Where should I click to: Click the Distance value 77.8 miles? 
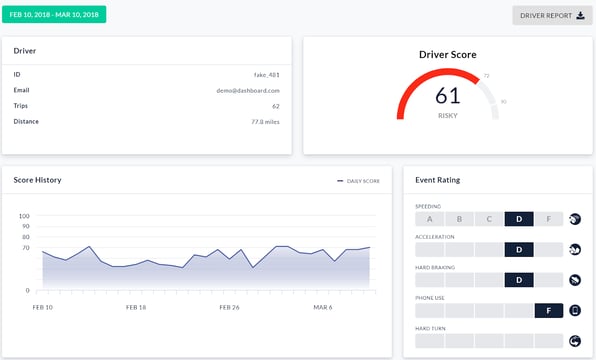click(x=265, y=122)
